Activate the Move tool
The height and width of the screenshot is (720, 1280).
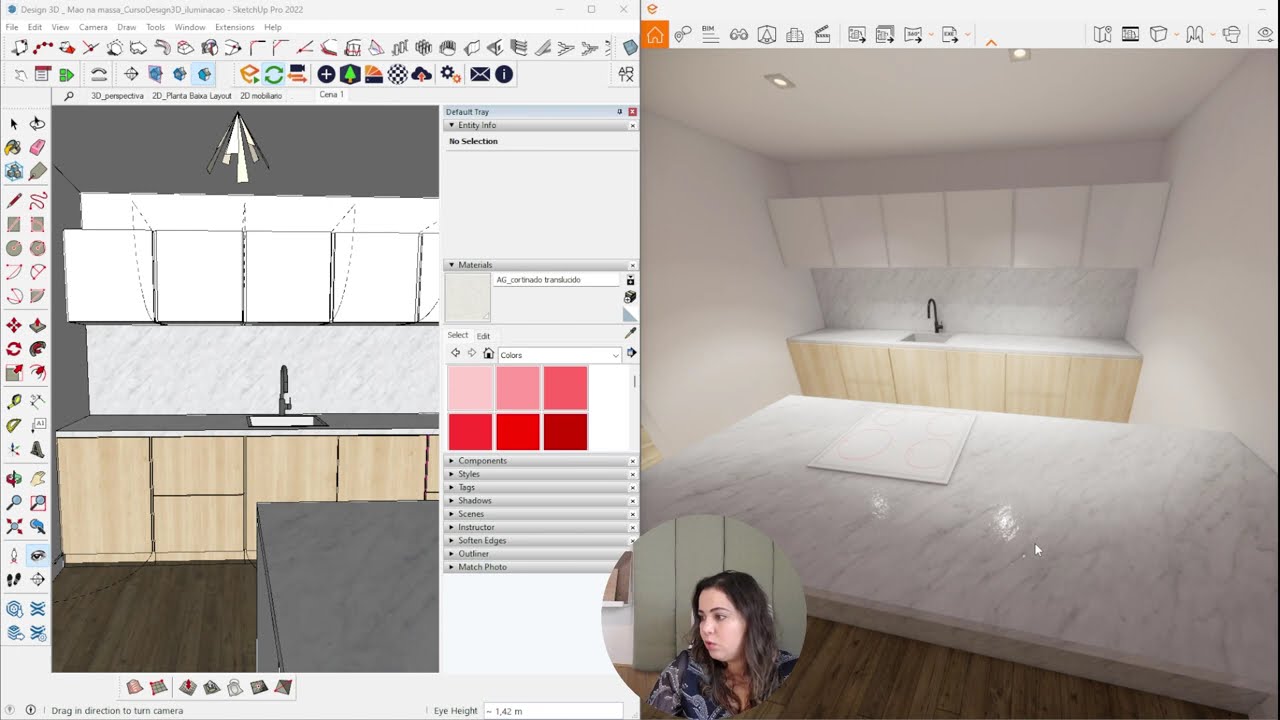pos(14,326)
